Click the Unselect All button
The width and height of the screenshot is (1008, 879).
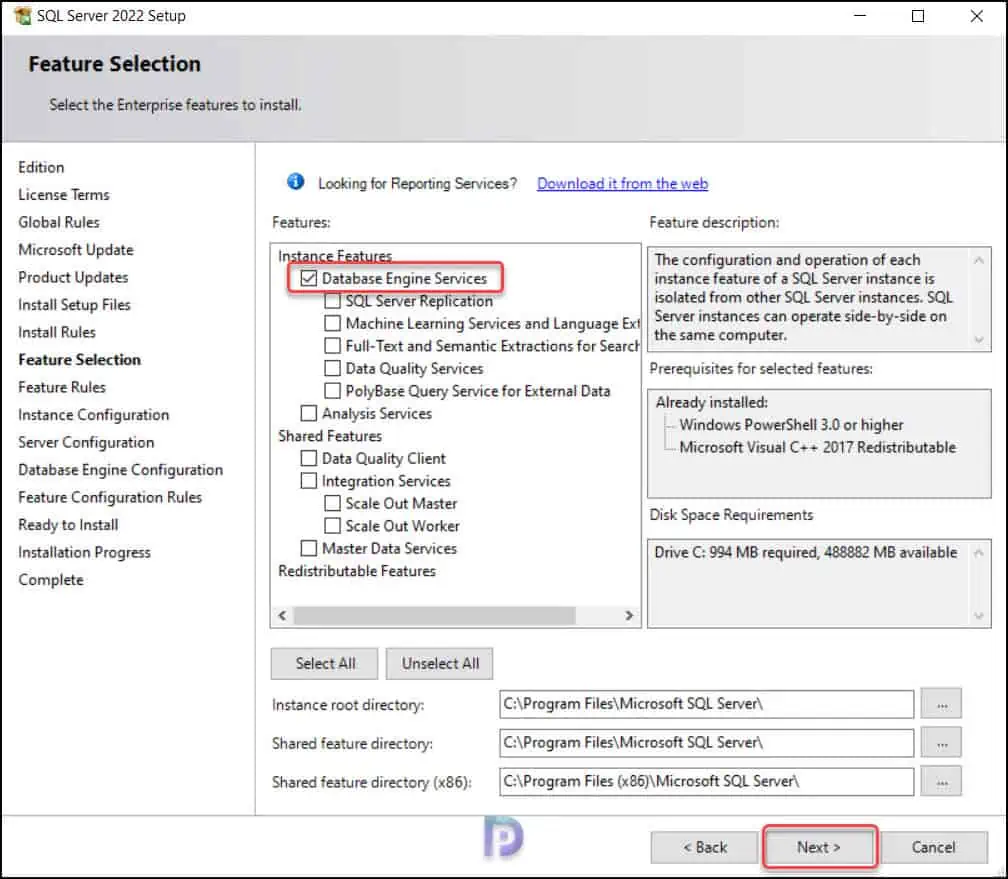[440, 664]
